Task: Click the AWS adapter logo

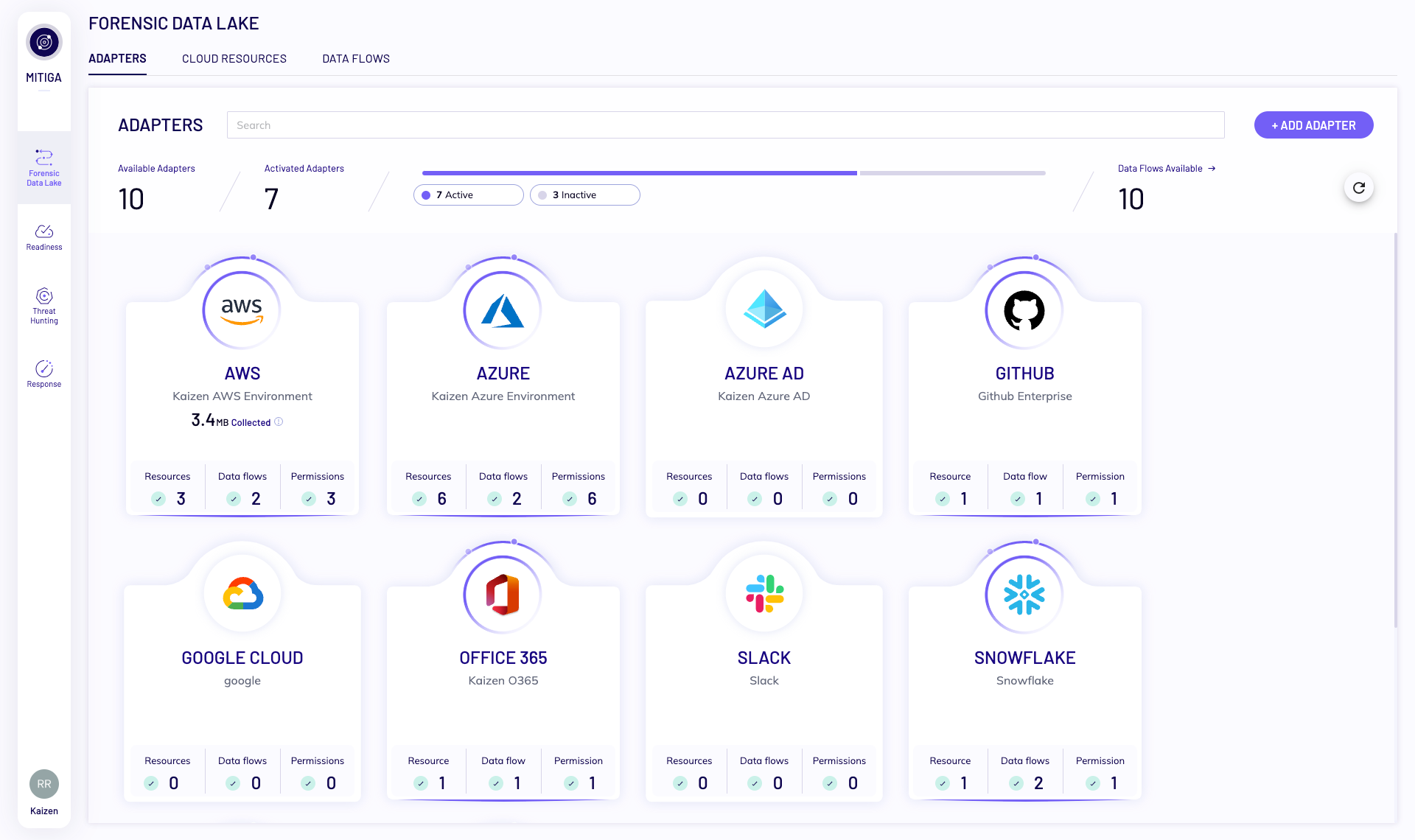Action: pyautogui.click(x=242, y=309)
